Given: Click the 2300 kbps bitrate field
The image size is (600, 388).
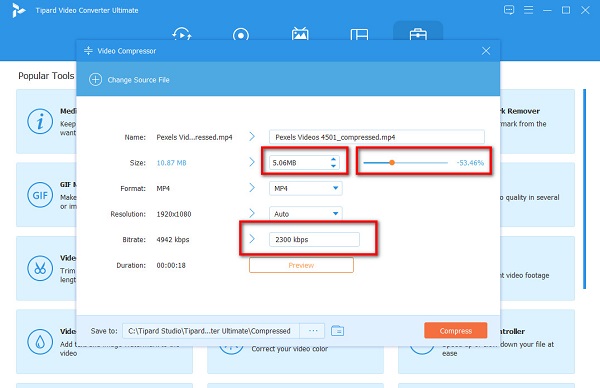Looking at the screenshot, I should (314, 240).
